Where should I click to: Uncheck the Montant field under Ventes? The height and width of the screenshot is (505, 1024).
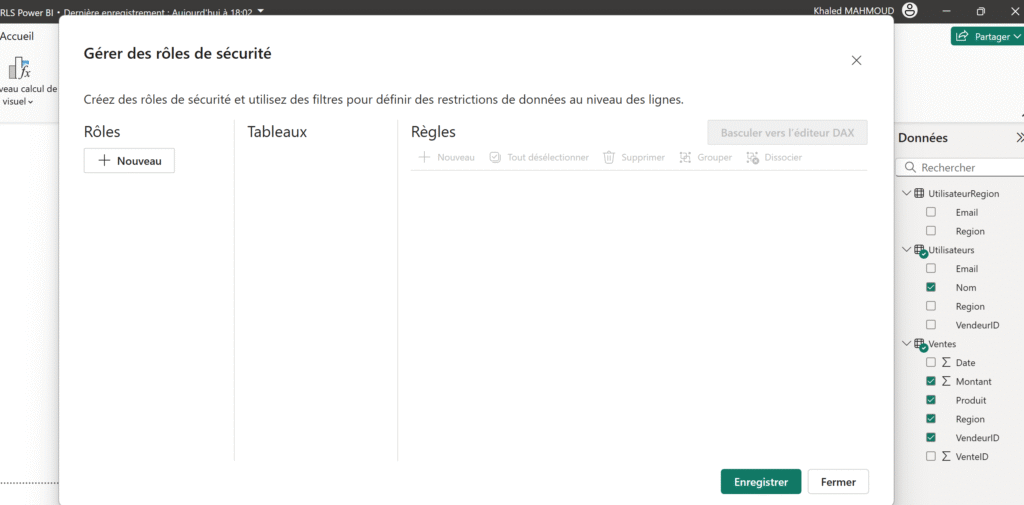coord(931,381)
